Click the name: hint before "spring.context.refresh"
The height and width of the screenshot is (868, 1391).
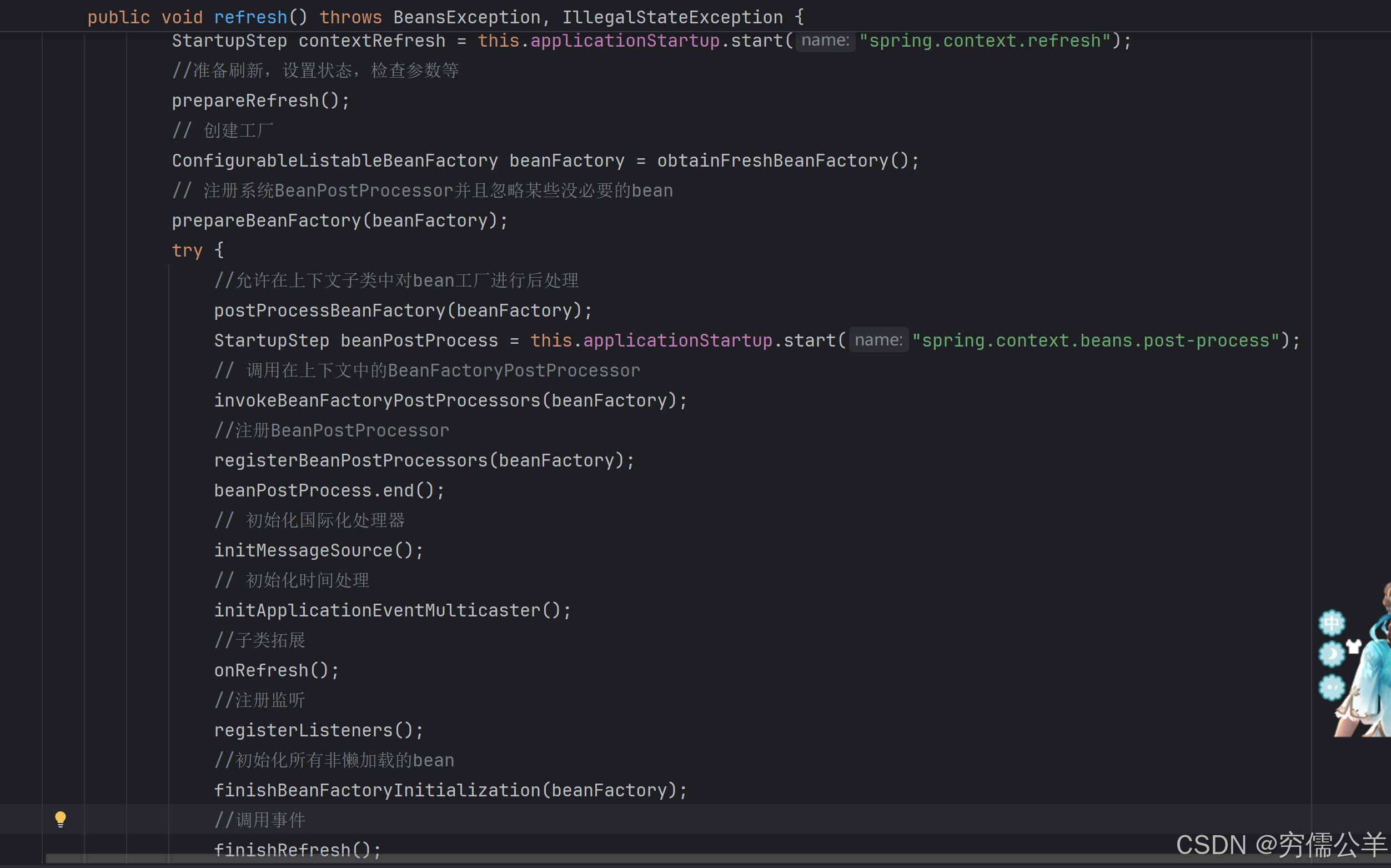(x=825, y=41)
